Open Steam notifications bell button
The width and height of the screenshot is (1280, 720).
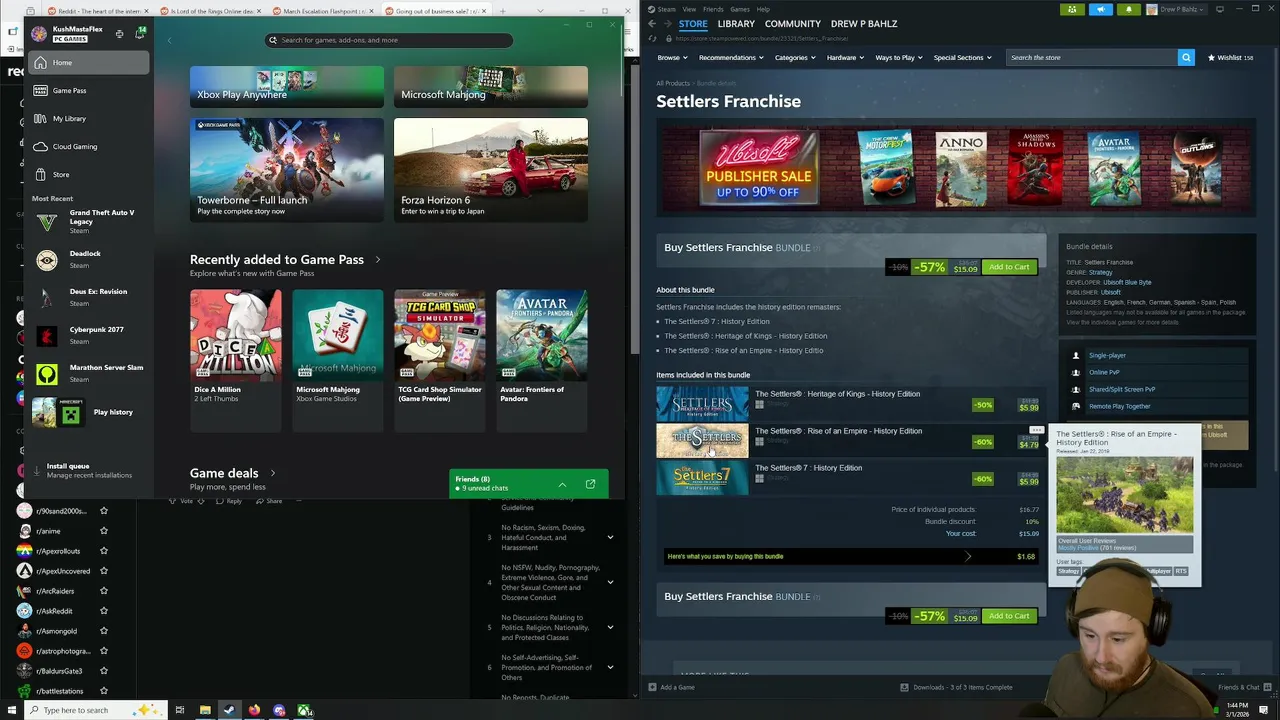[1129, 10]
